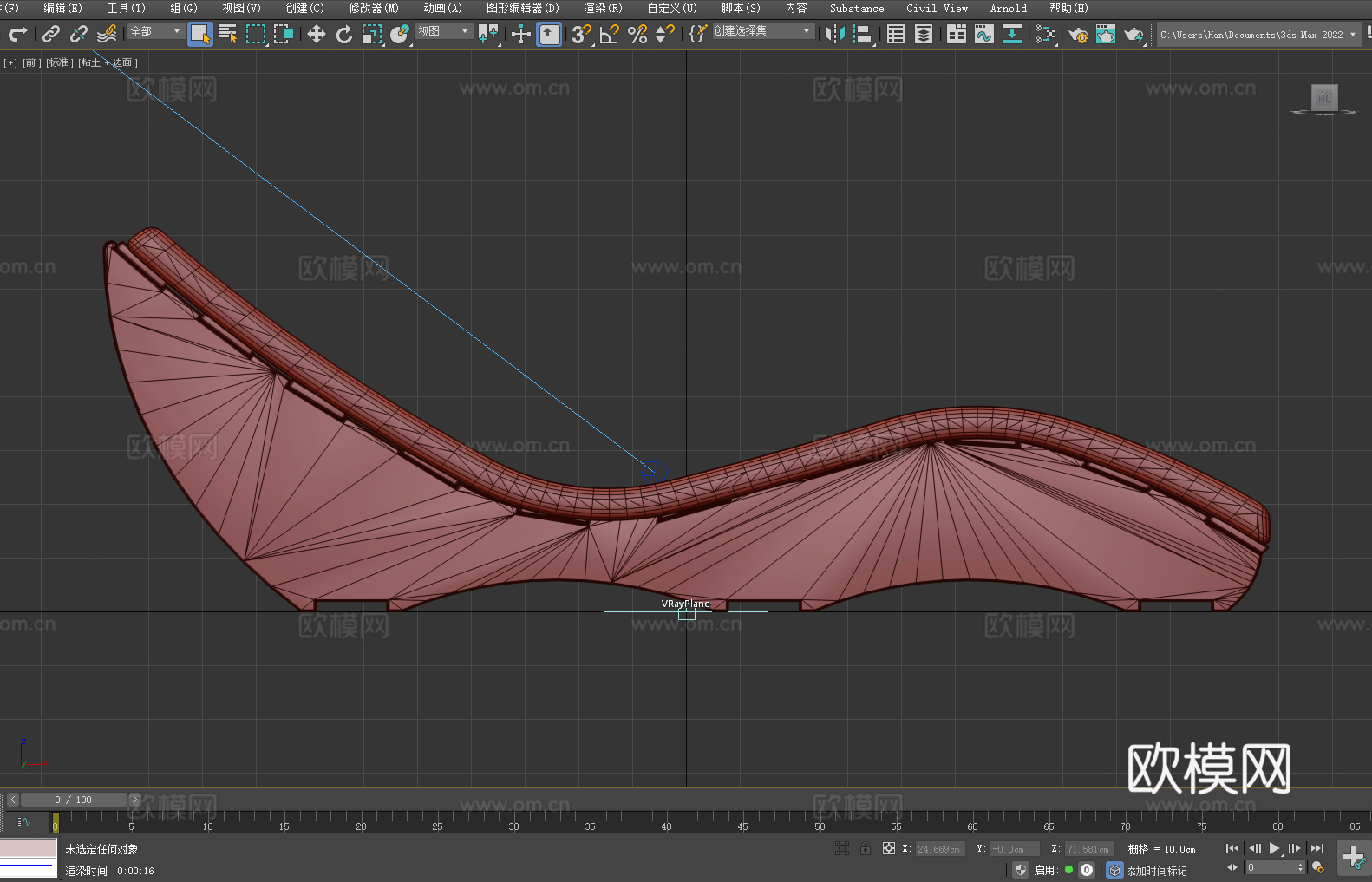The image size is (1372, 882).
Task: Select the Rotate tool
Action: pos(344,34)
